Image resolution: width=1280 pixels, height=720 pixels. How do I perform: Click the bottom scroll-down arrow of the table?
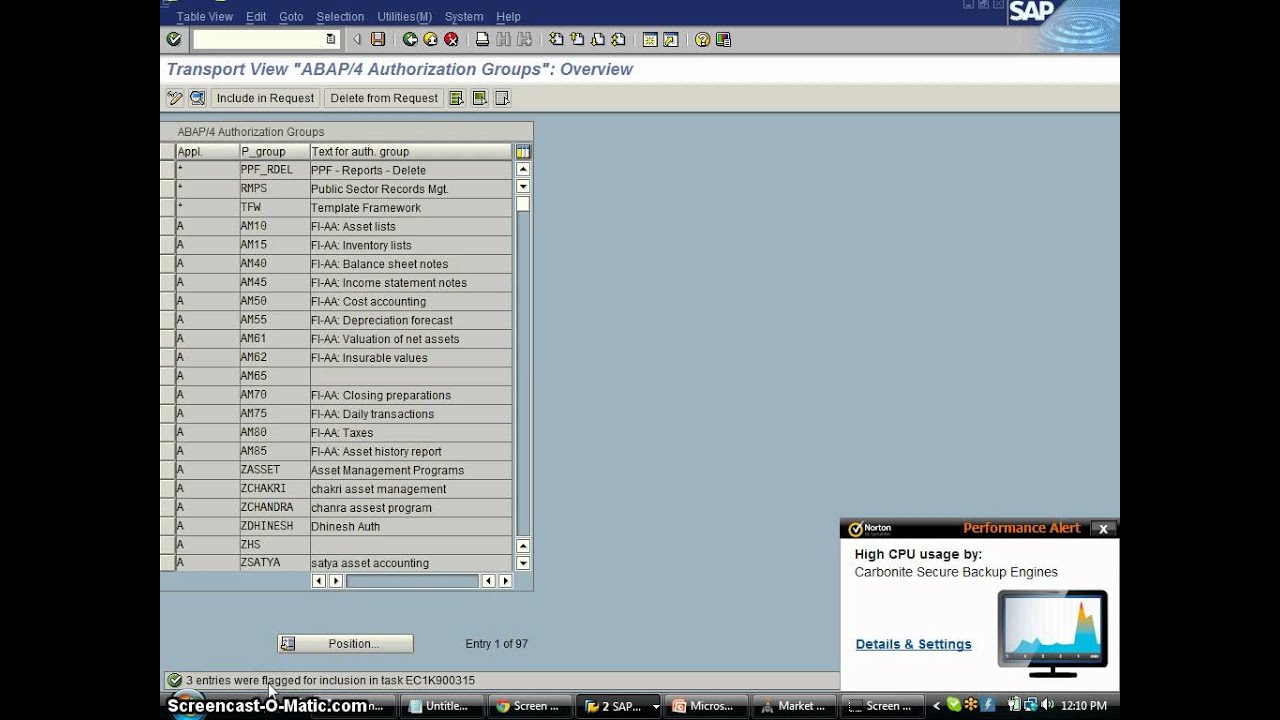pos(523,563)
